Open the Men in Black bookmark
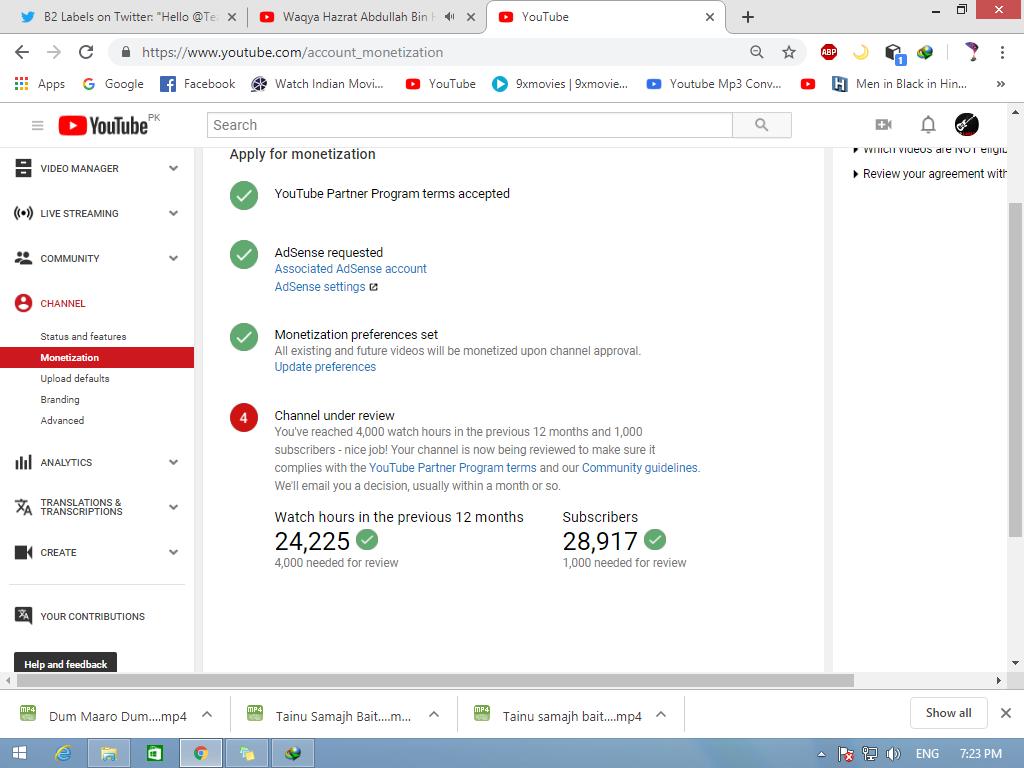This screenshot has width=1024, height=768. [x=899, y=84]
